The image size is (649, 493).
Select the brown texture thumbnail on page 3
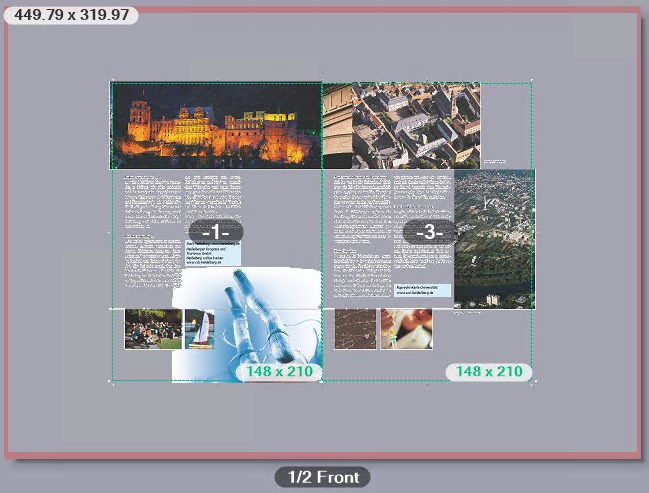coord(355,329)
